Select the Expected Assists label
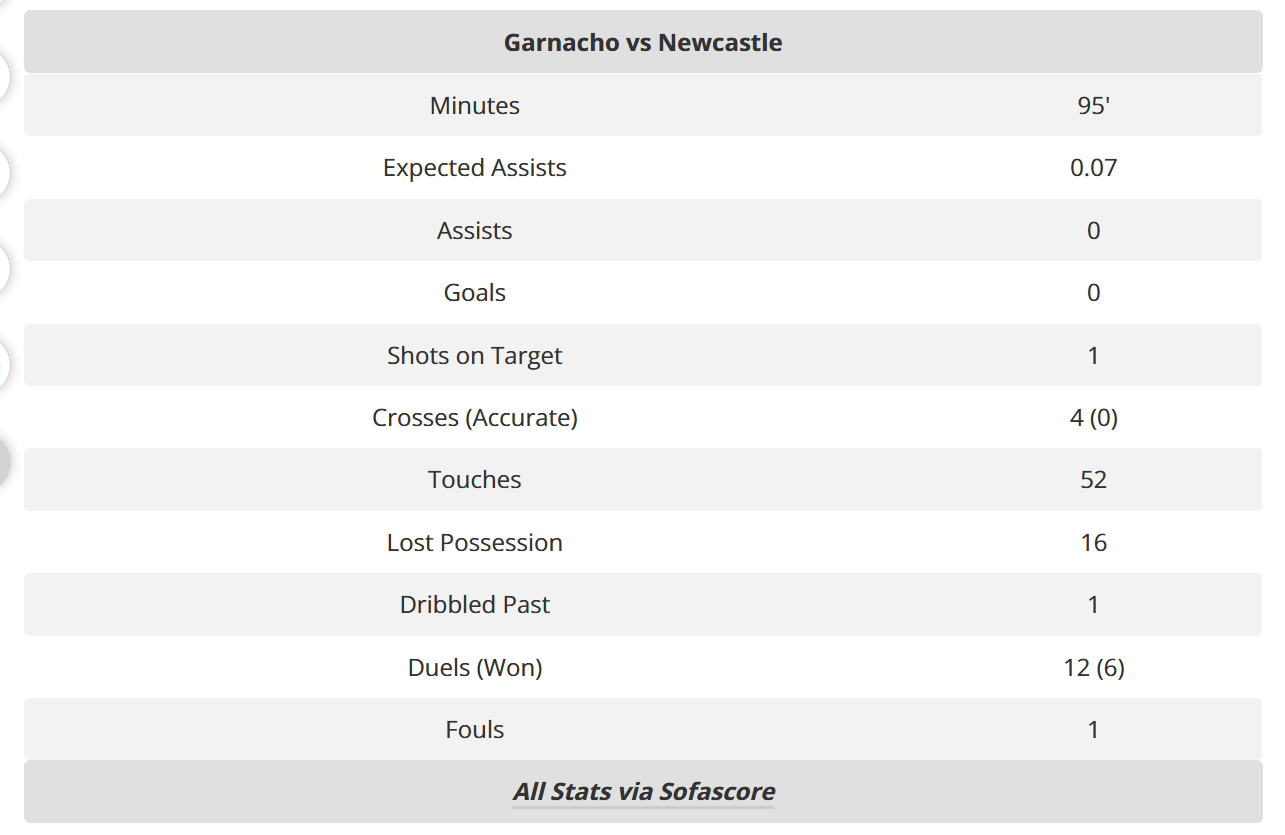The width and height of the screenshot is (1285, 835). (x=475, y=168)
